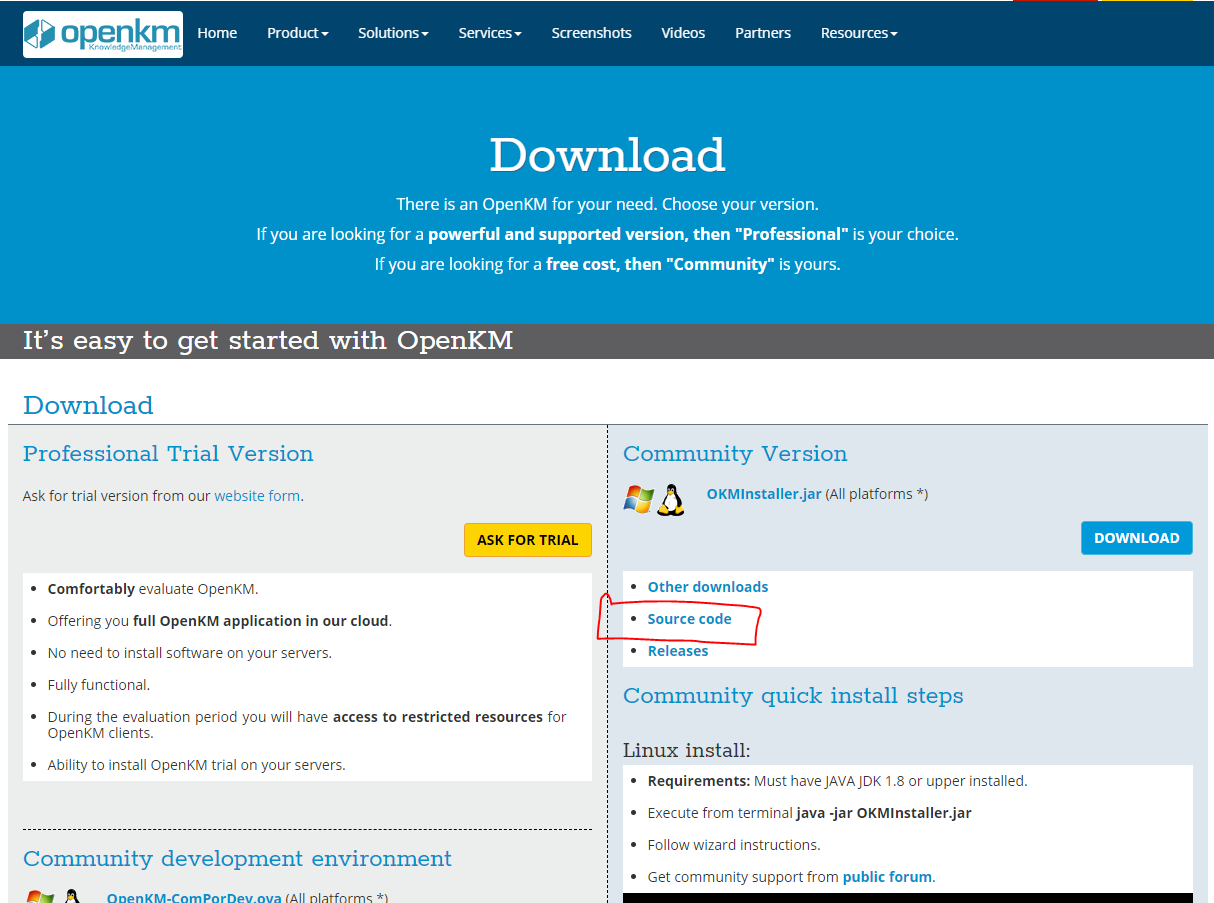This screenshot has width=1214, height=903.
Task: Expand the Services navigation dropdown
Action: (x=489, y=33)
